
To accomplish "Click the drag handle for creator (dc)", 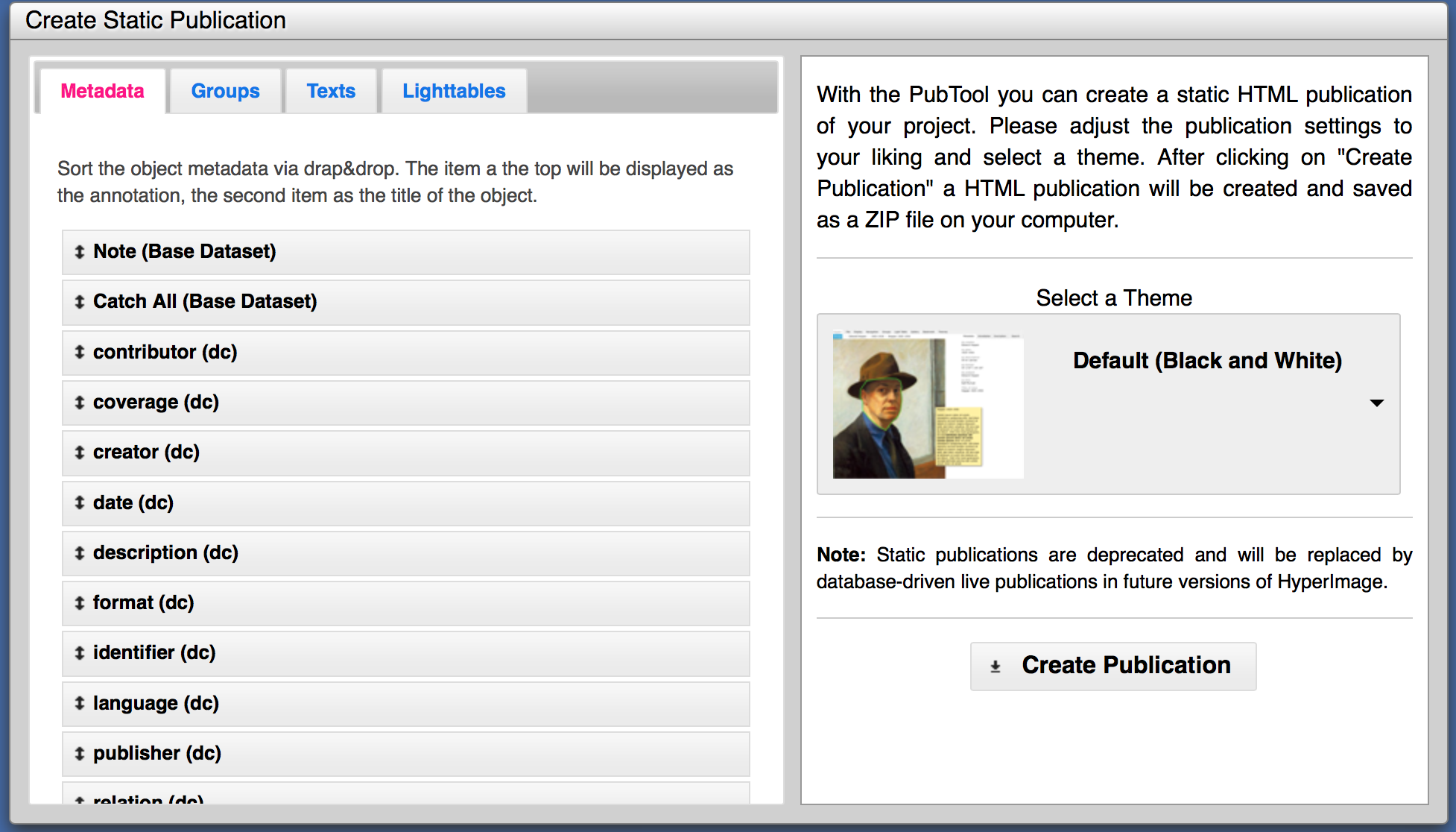I will 80,453.
